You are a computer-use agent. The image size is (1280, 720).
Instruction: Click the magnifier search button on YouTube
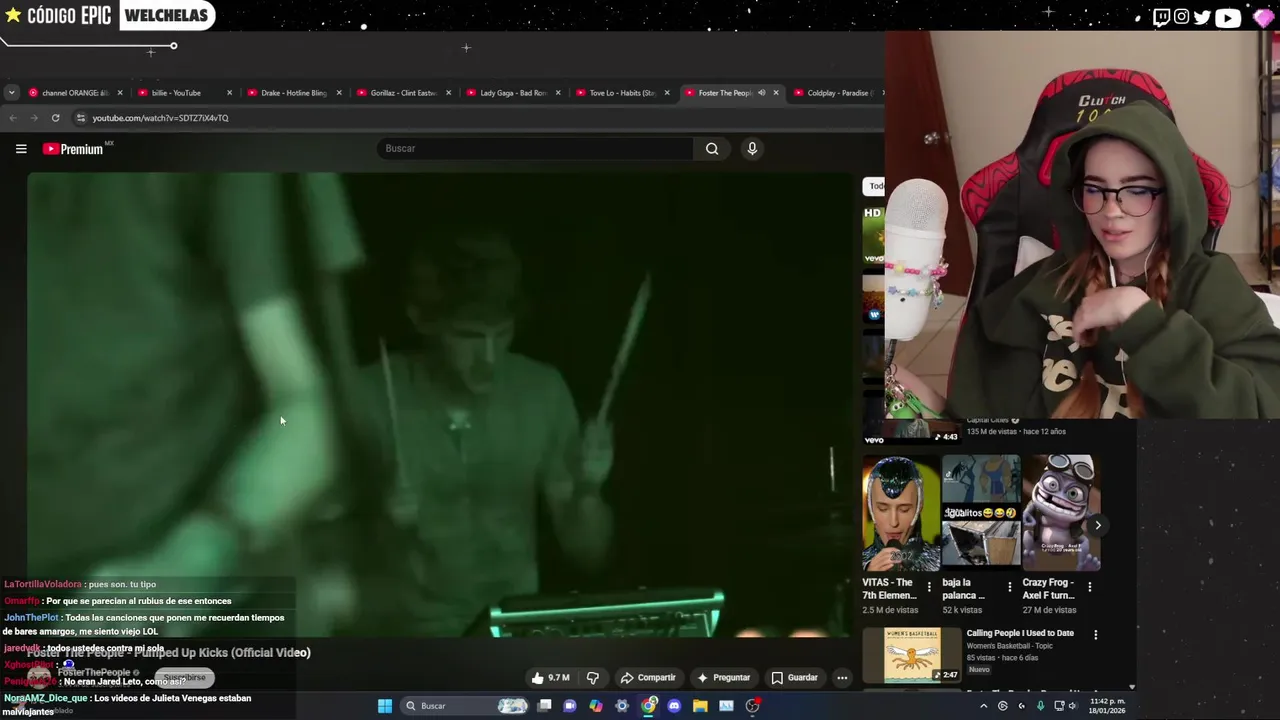pyautogui.click(x=712, y=149)
